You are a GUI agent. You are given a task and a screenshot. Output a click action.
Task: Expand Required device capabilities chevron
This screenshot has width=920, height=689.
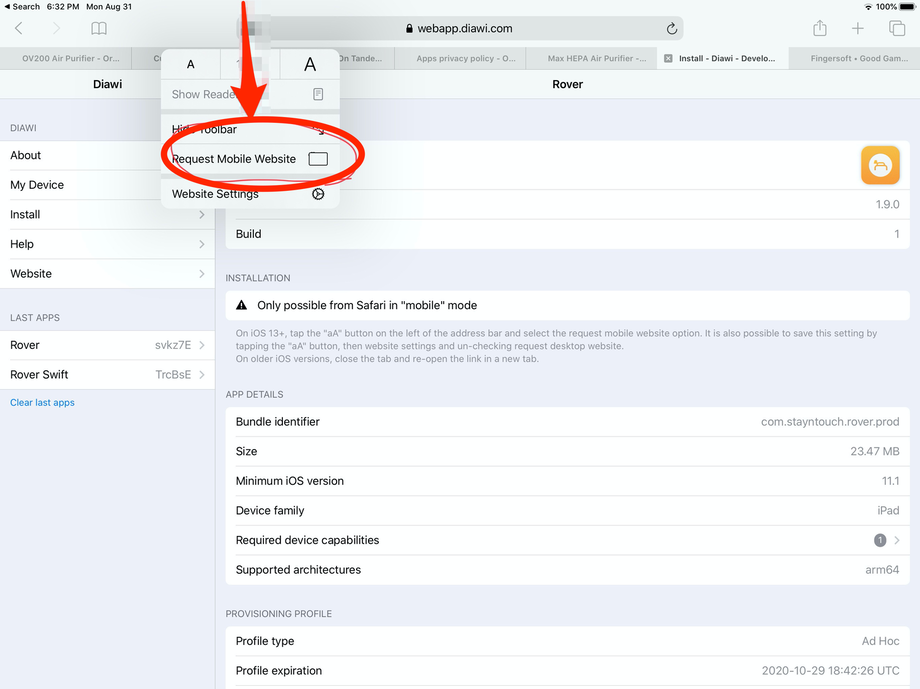pyautogui.click(x=897, y=540)
